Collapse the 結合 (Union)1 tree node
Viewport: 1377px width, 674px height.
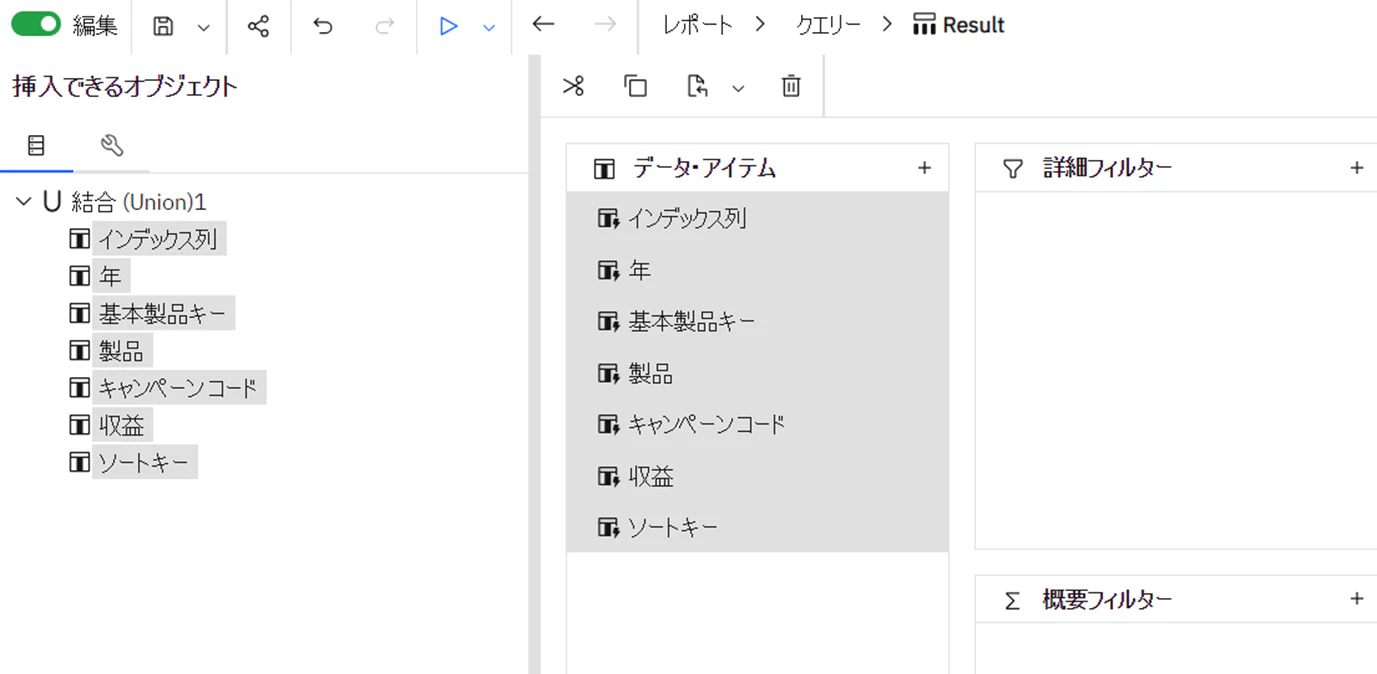tap(24, 202)
